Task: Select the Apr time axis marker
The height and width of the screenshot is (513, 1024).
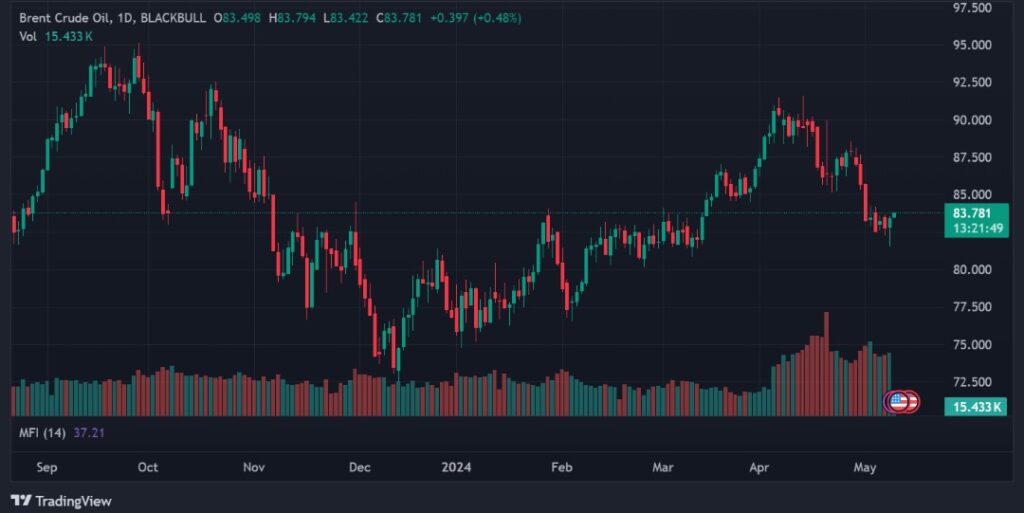Action: (x=758, y=467)
